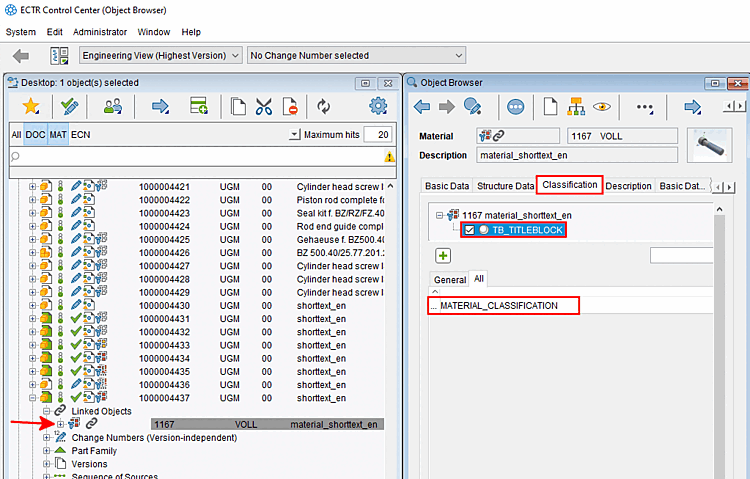Screen dimensions: 750x479
Task: Switch to the Description tab
Action: pos(628,186)
